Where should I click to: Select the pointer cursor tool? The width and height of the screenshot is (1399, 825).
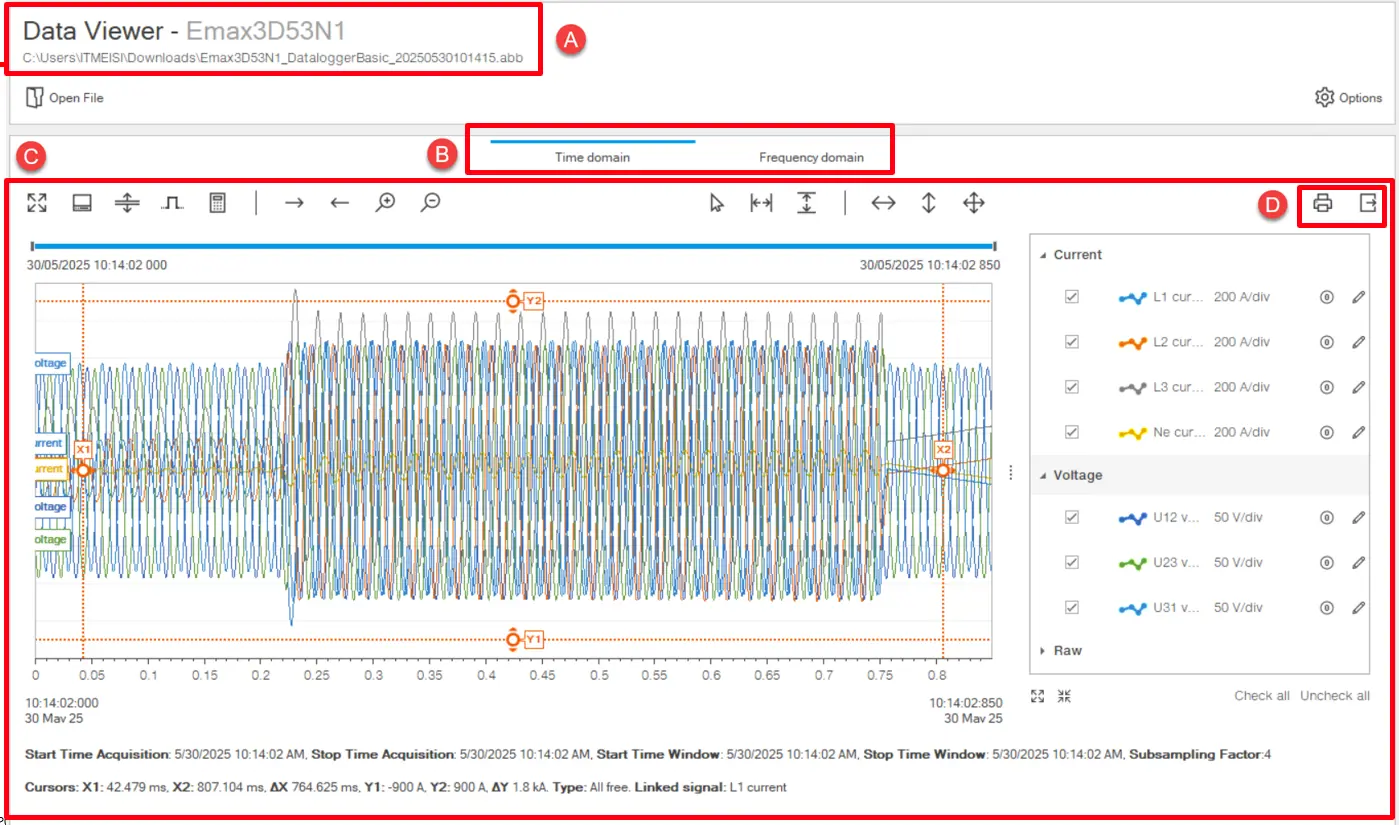[715, 202]
